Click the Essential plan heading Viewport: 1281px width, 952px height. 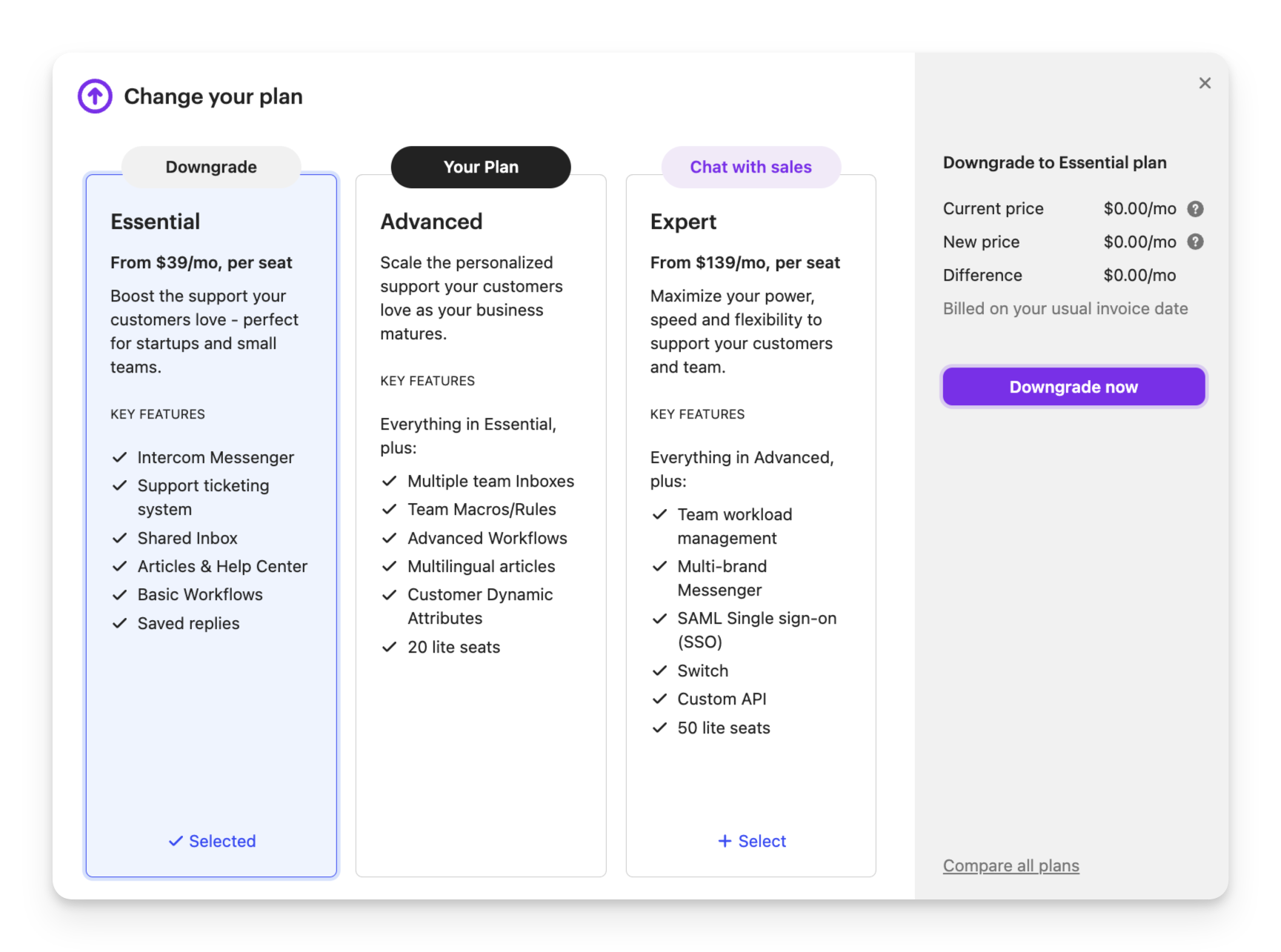(x=156, y=222)
